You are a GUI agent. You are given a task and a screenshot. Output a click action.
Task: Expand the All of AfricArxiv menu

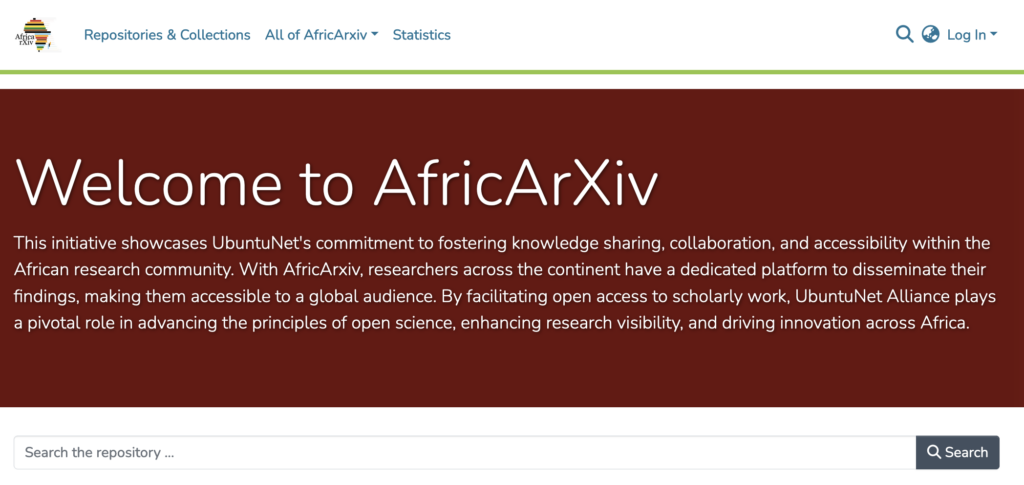tap(321, 35)
